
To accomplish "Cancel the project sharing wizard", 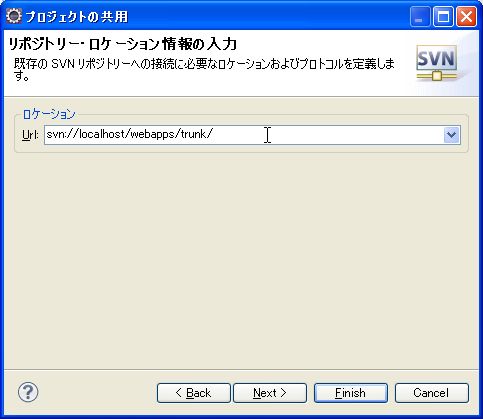I will (432, 393).
